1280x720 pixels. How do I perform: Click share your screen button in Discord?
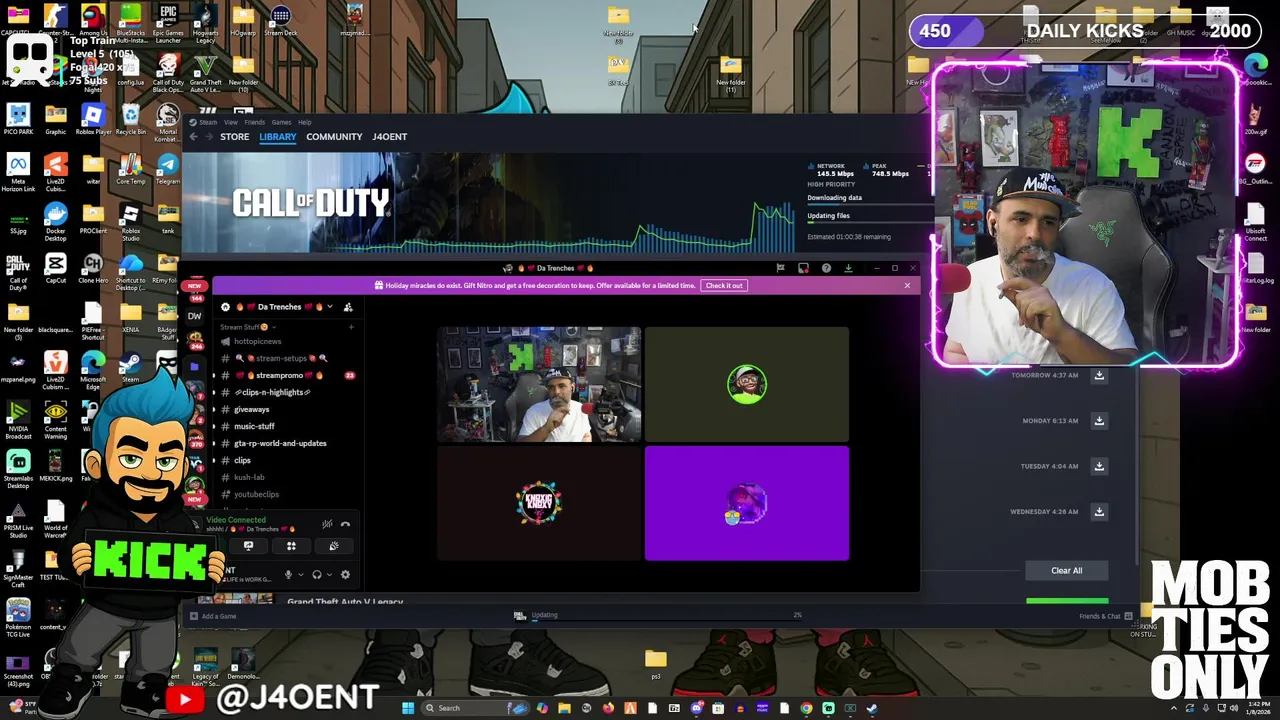pyautogui.click(x=248, y=546)
